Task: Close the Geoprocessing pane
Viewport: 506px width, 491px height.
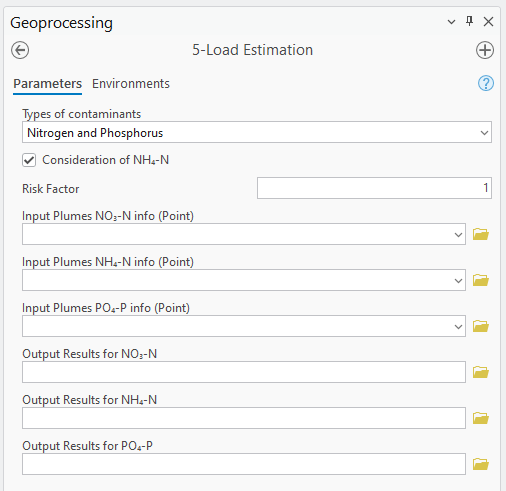Action: [x=488, y=22]
